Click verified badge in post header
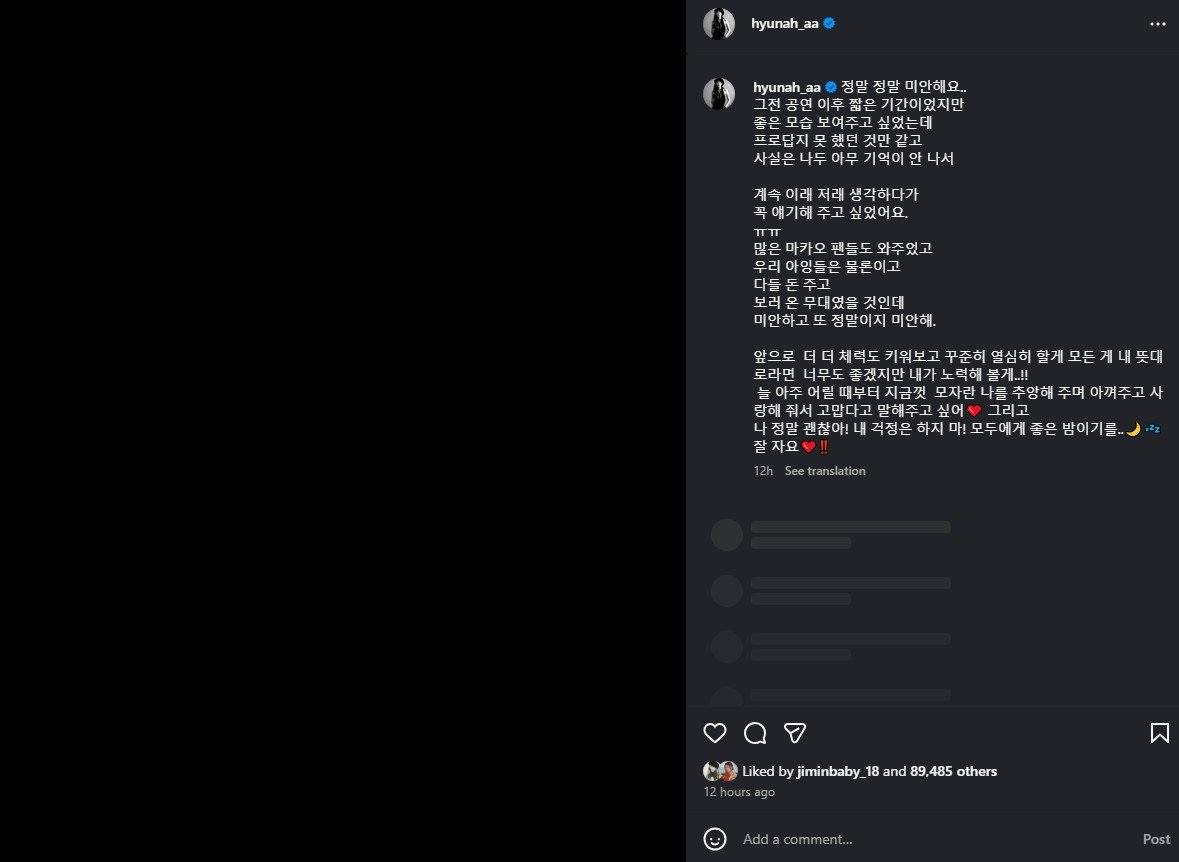The image size is (1179, 862). pos(829,23)
